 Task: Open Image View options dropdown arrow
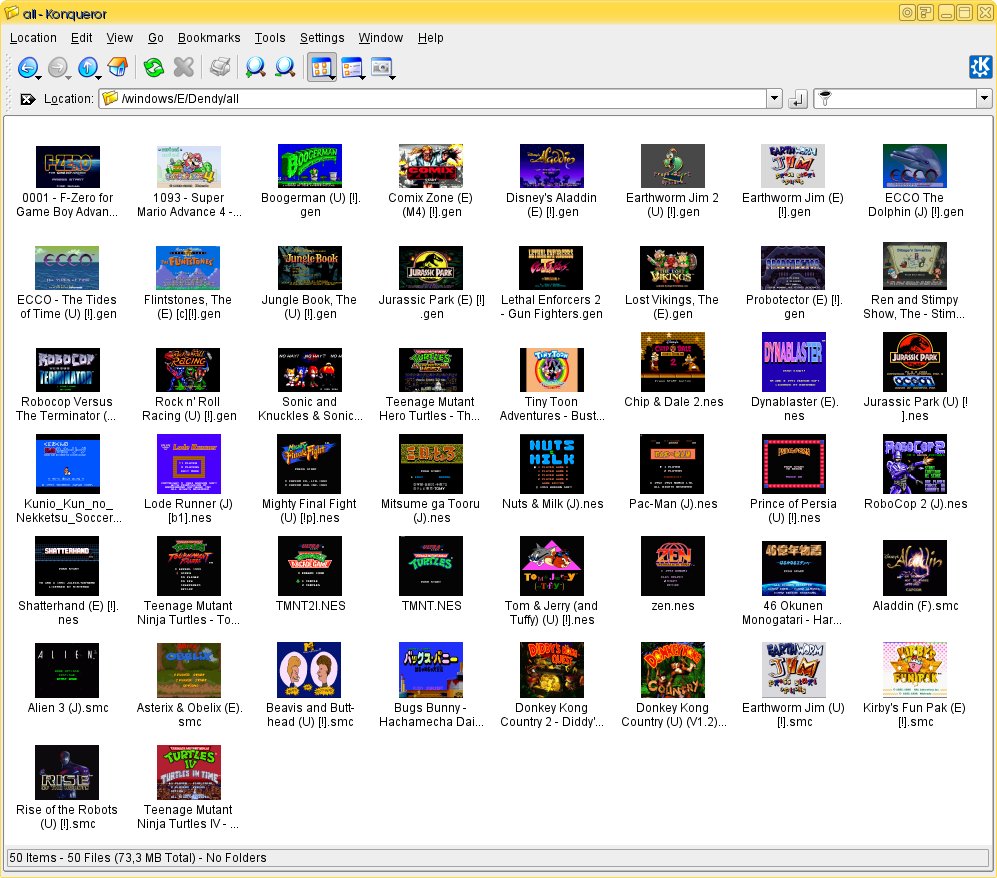coord(393,77)
